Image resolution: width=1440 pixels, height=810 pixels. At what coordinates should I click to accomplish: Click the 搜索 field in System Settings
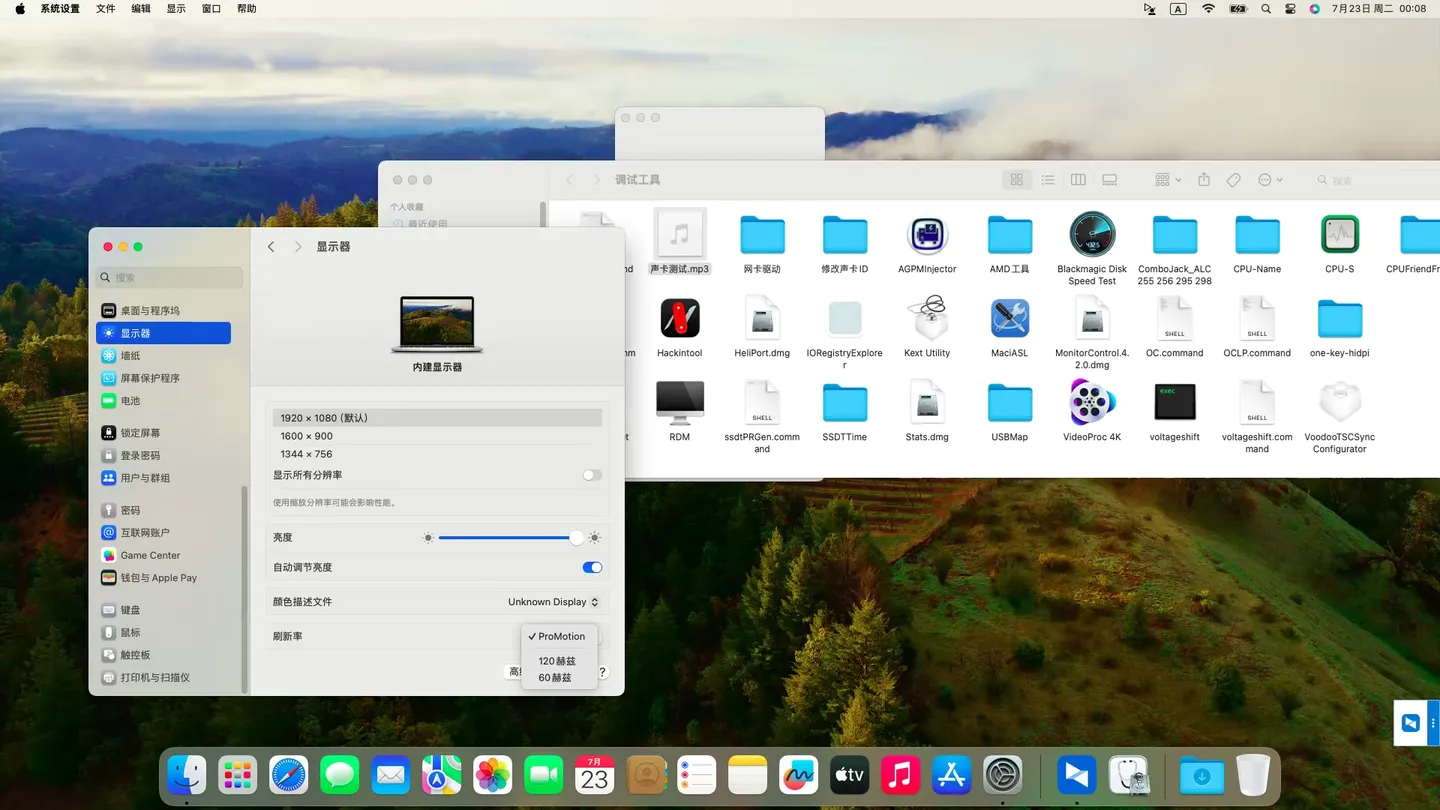point(170,277)
